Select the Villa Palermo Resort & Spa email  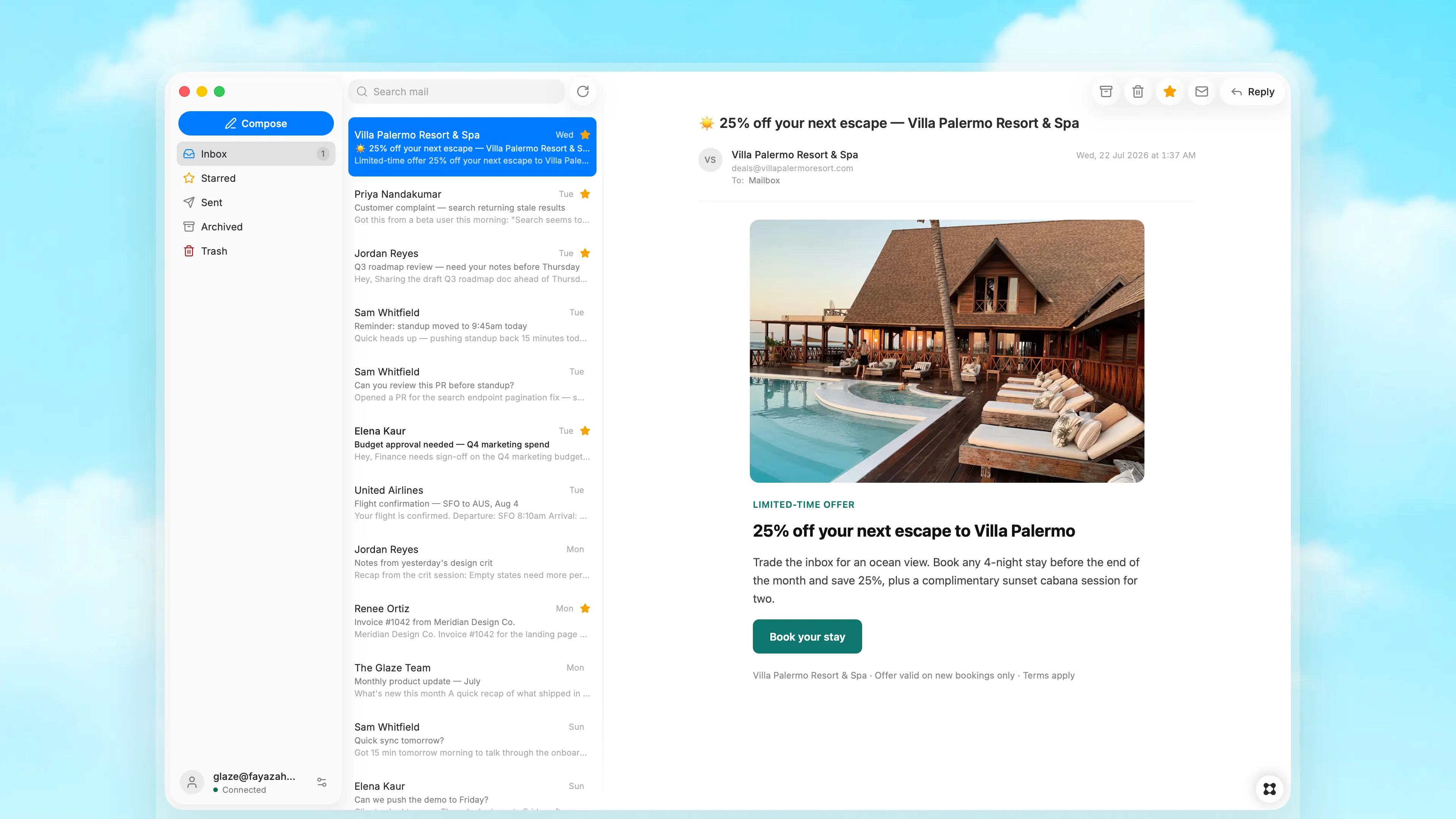472,147
